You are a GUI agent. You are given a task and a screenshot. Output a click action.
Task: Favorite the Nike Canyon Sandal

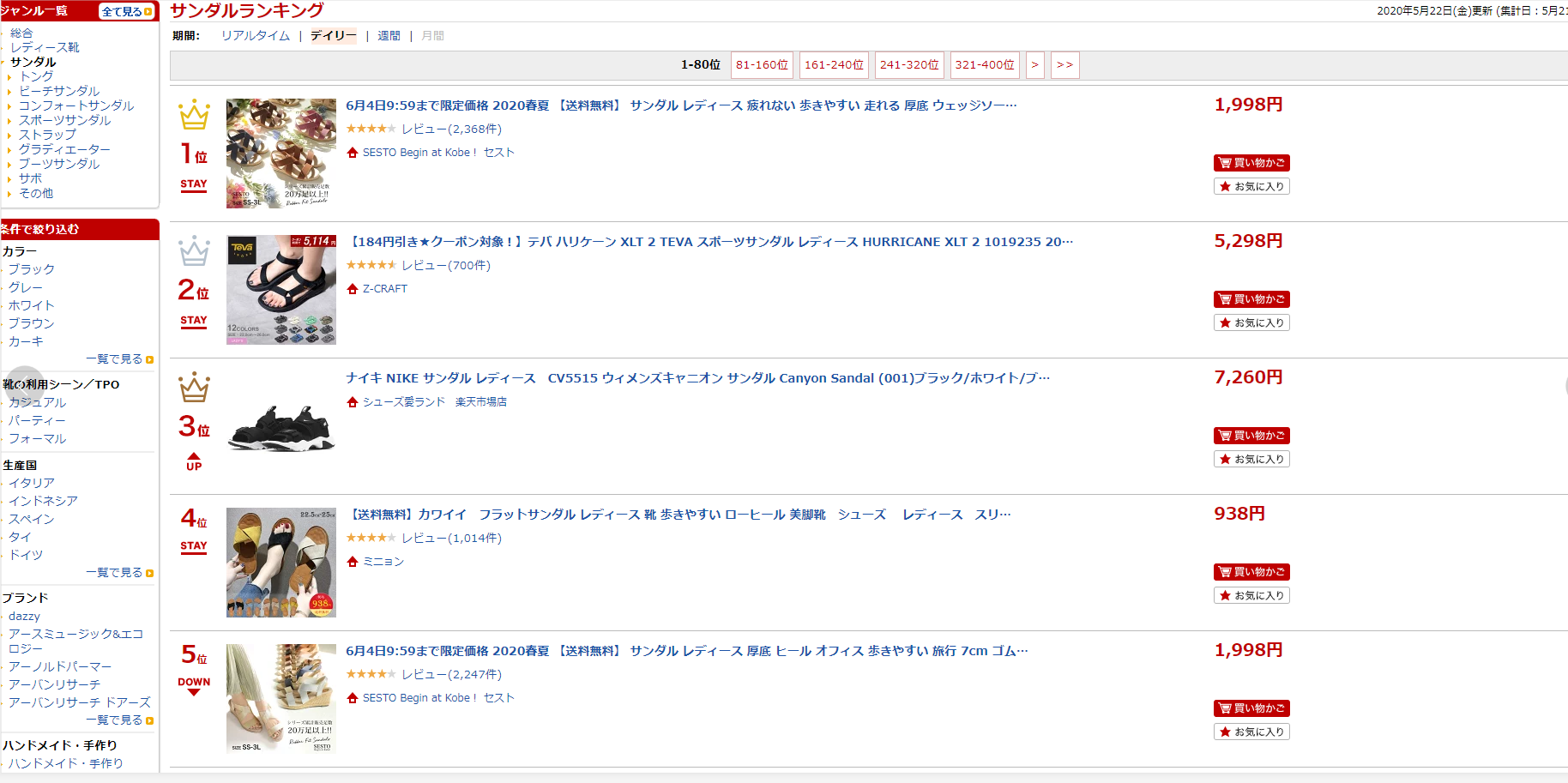click(1251, 459)
